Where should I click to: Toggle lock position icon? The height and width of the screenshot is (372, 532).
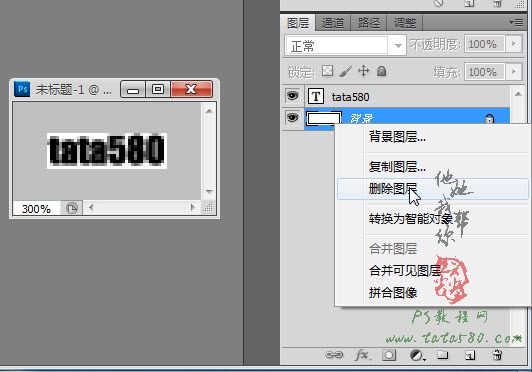tap(363, 71)
